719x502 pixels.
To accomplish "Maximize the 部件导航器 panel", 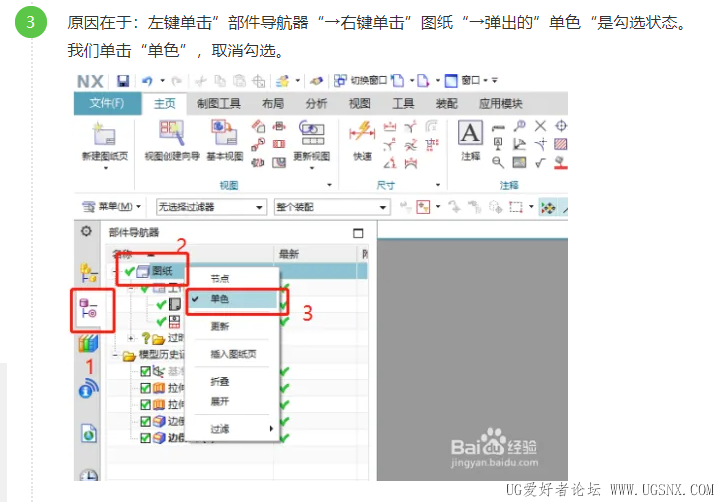I will point(358,233).
